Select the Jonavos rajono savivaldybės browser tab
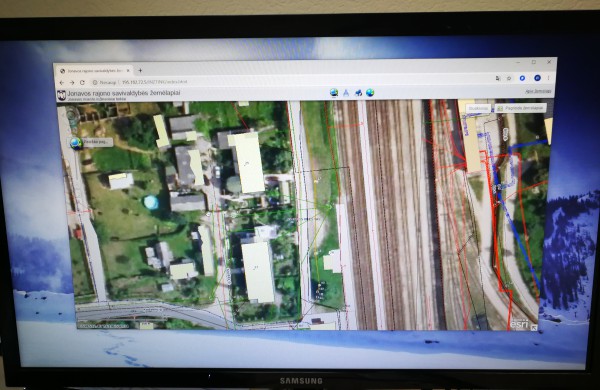 [94, 70]
